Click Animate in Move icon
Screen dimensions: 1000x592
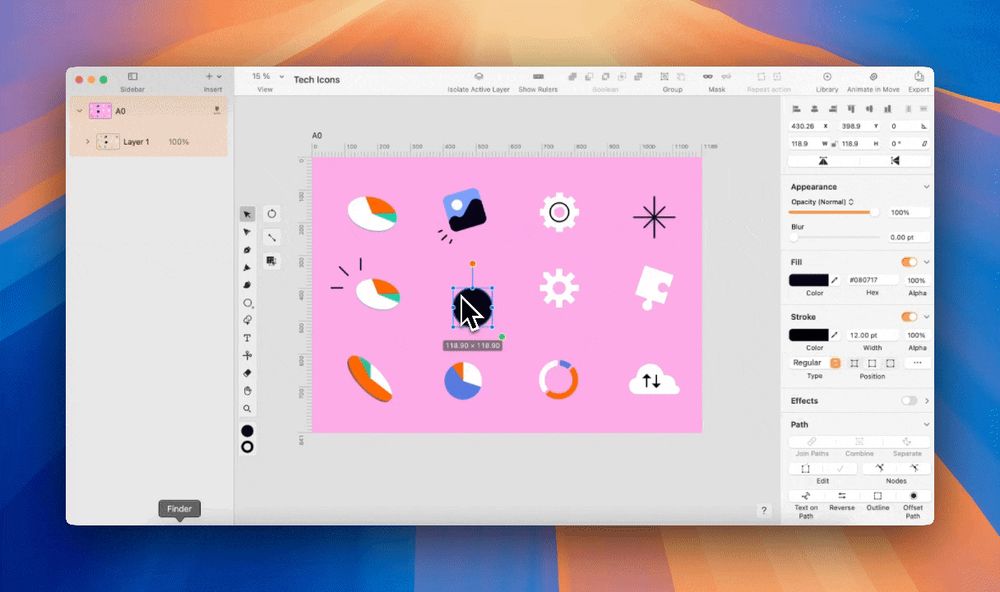(x=873, y=77)
